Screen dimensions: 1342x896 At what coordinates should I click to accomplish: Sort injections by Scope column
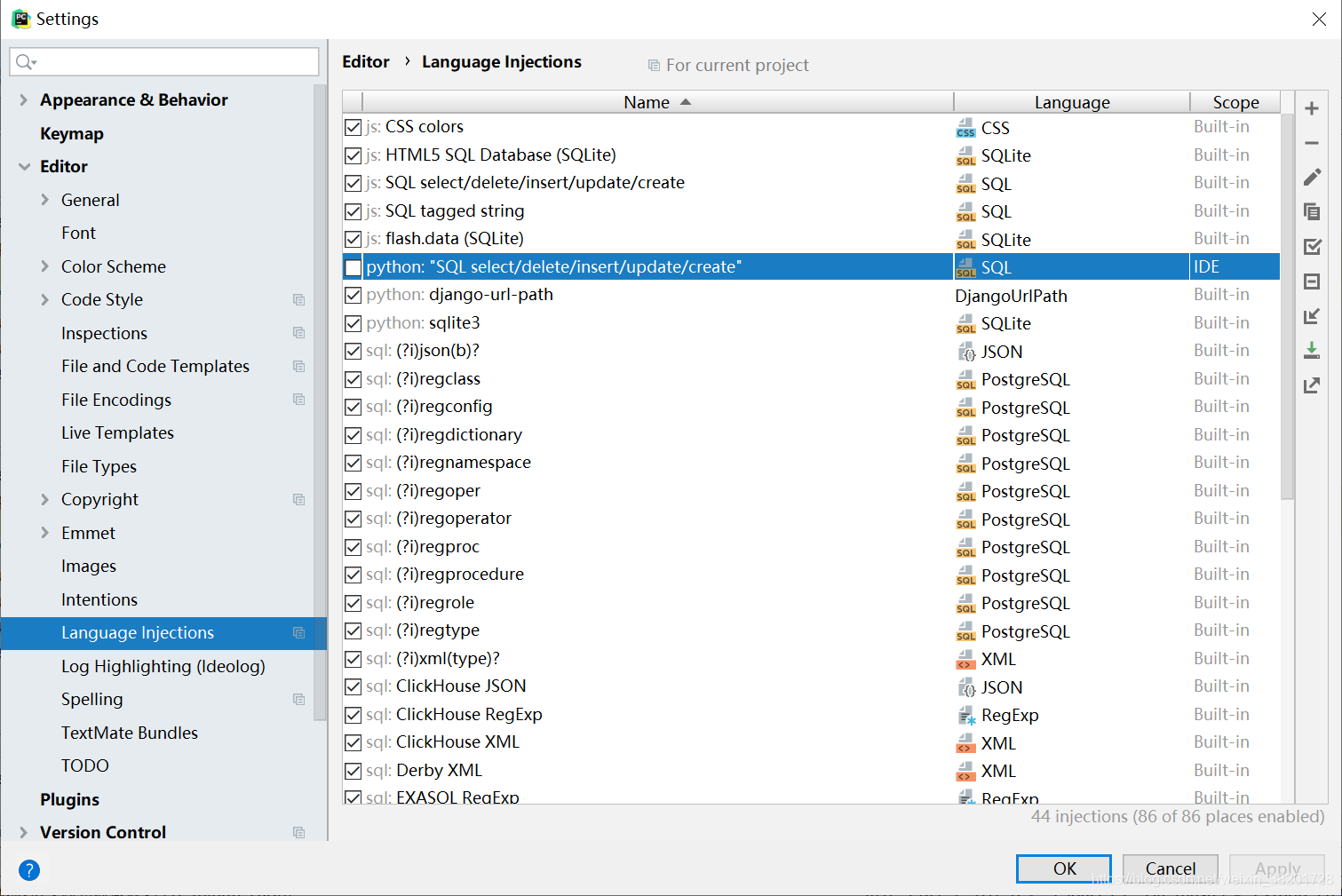pos(1235,102)
